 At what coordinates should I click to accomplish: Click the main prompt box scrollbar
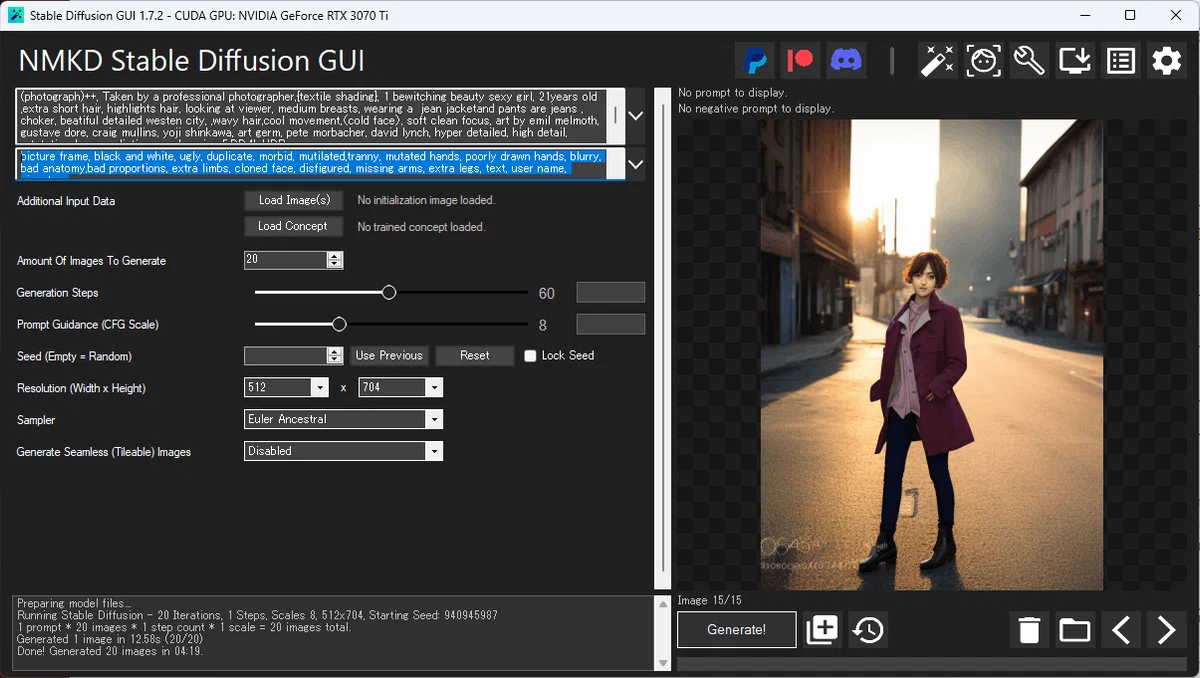pyautogui.click(x=616, y=116)
